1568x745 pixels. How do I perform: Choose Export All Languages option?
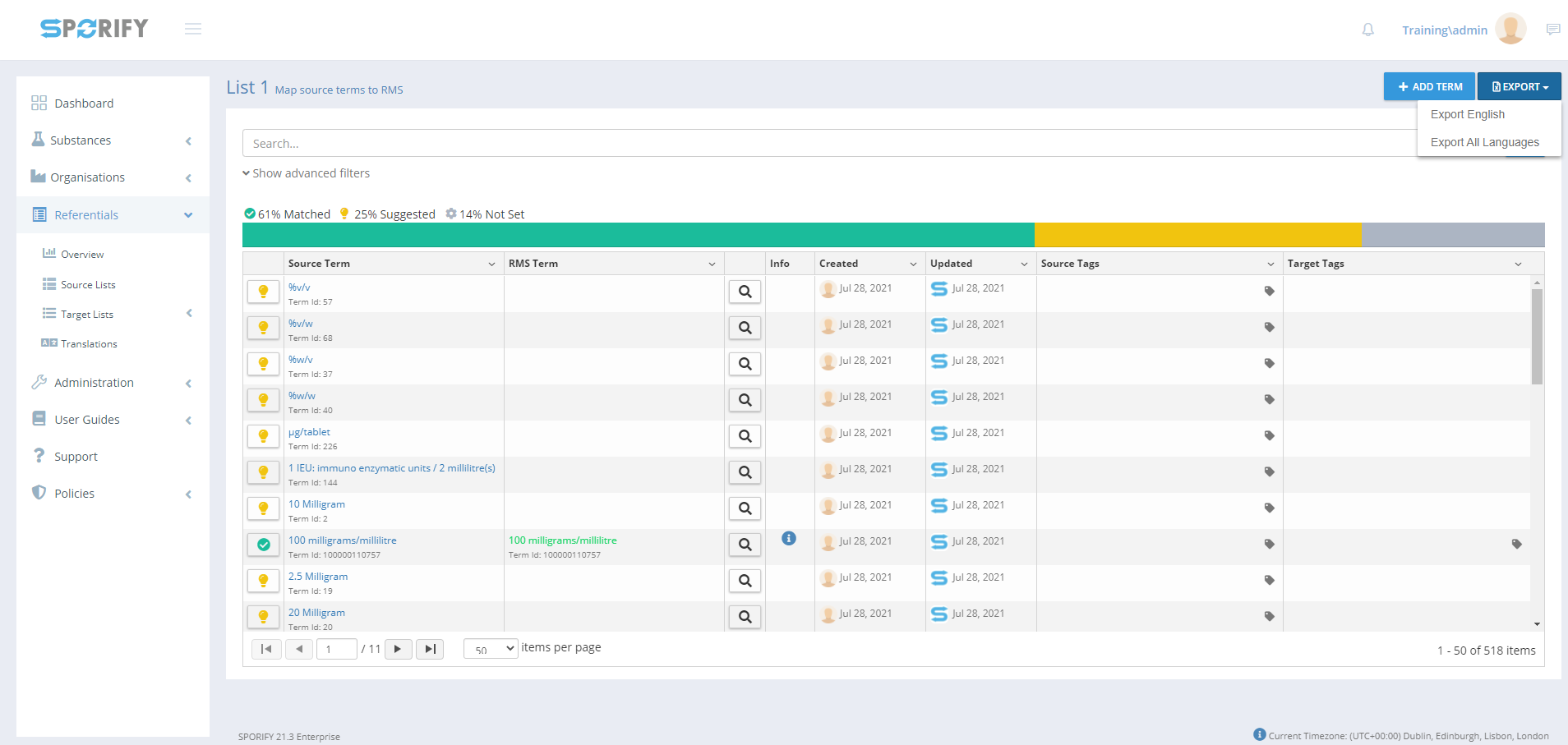1484,142
